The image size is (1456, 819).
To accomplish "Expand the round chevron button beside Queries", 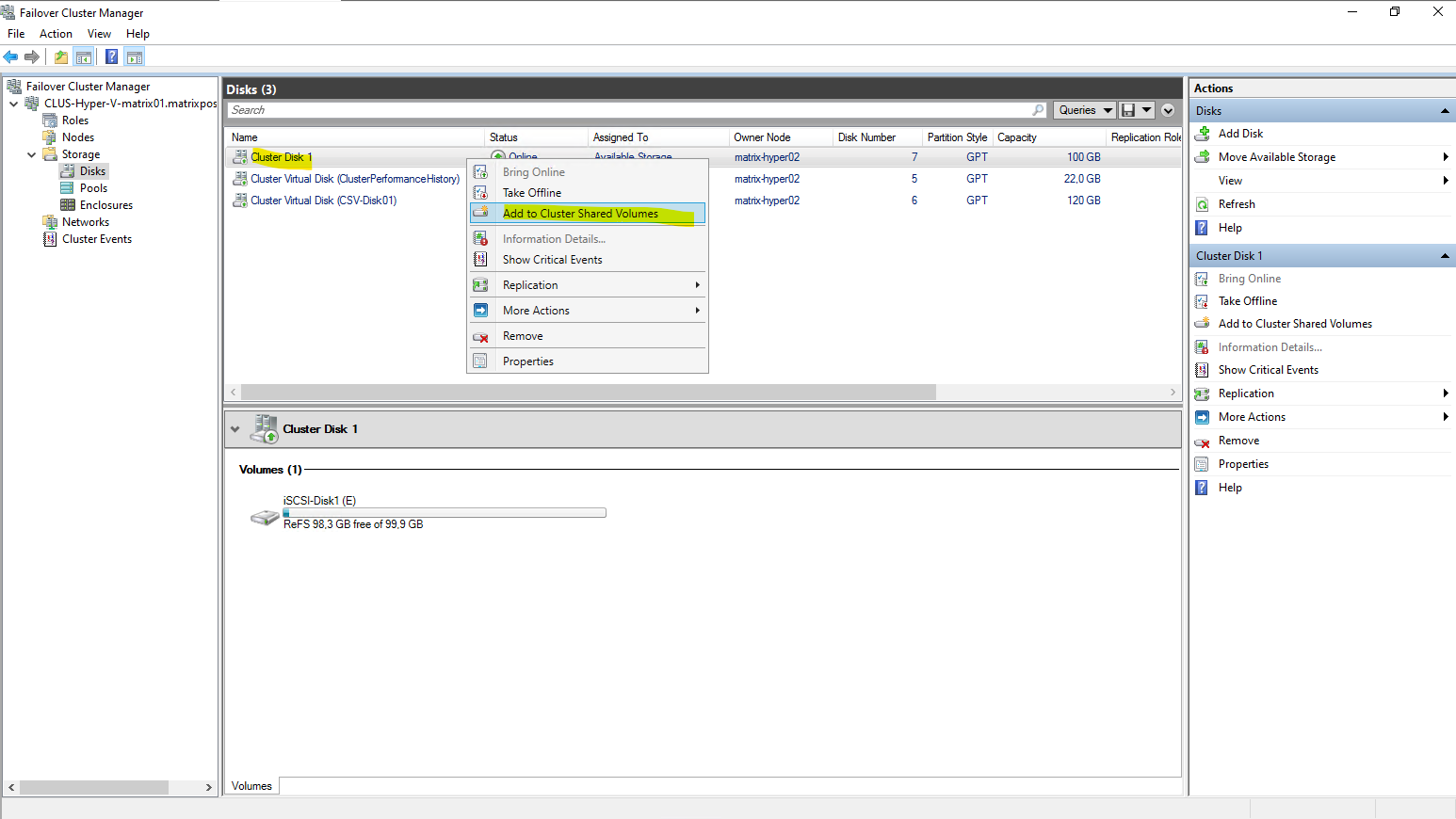I will 1168,110.
